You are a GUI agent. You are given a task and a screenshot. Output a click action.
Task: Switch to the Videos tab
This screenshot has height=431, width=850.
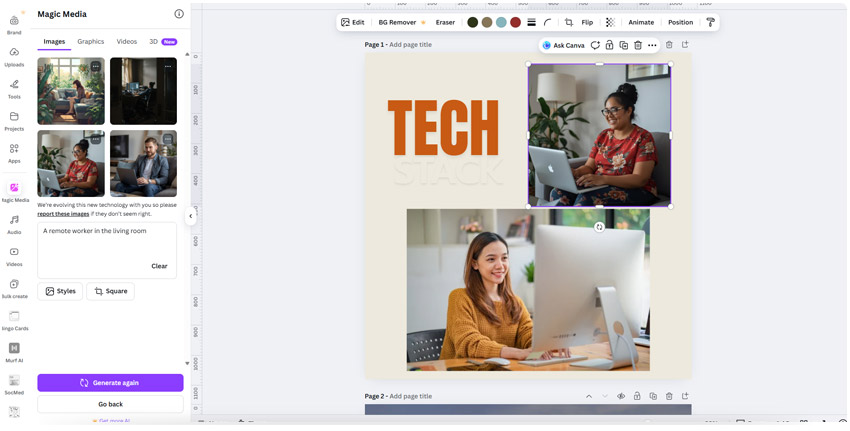point(126,42)
